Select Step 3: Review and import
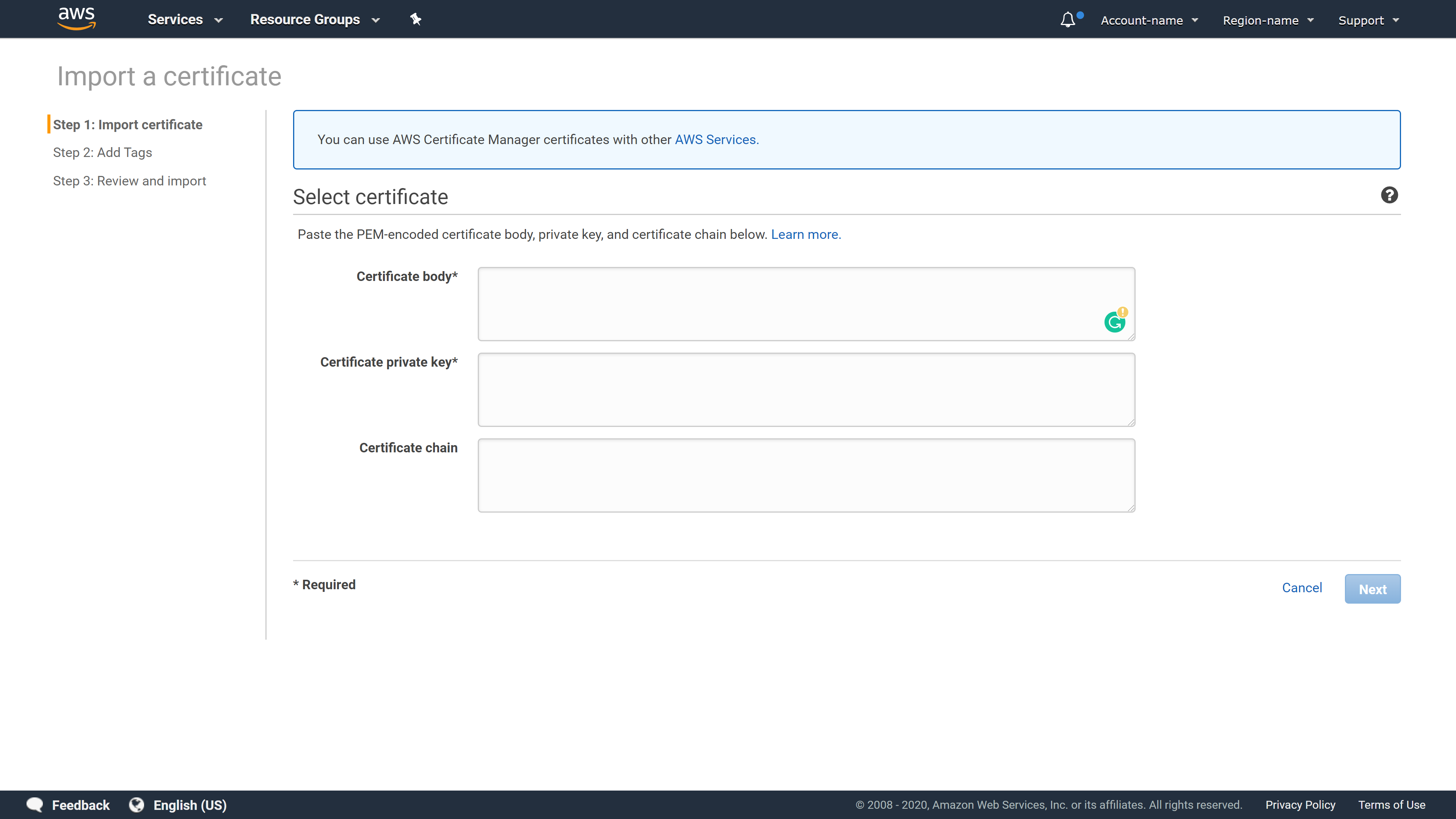Viewport: 1456px width, 819px height. (x=129, y=181)
